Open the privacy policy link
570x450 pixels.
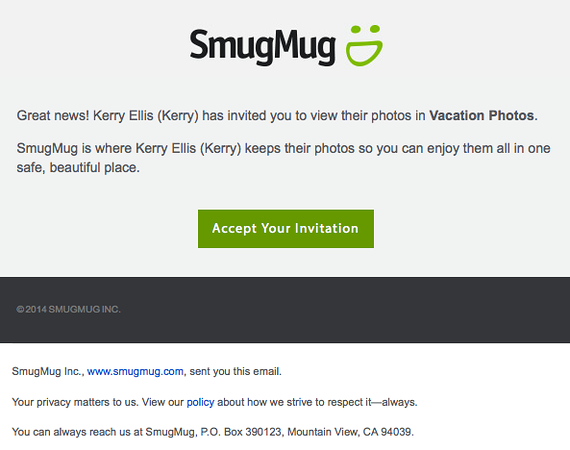(x=200, y=402)
